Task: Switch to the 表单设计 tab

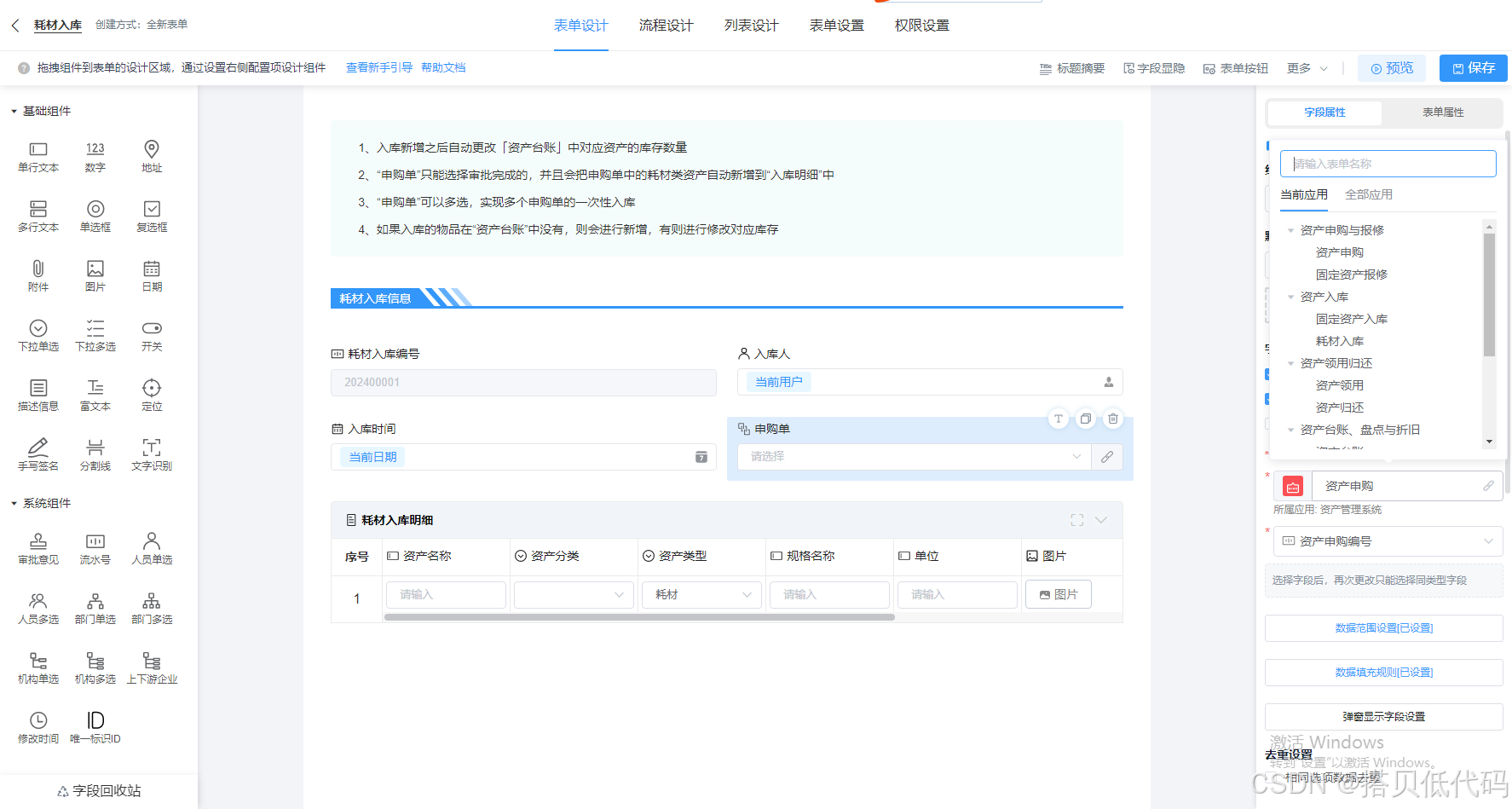Action: pyautogui.click(x=581, y=26)
